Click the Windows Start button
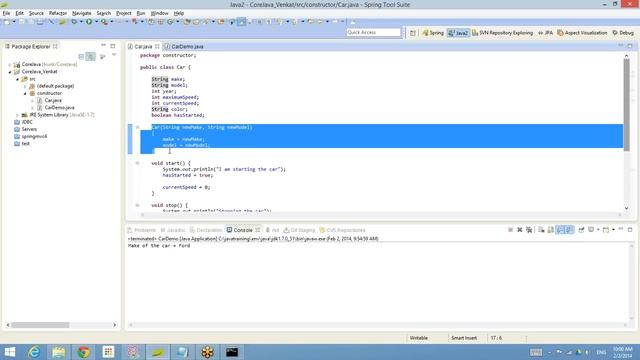This screenshot has height=360, width=640. (x=10, y=352)
